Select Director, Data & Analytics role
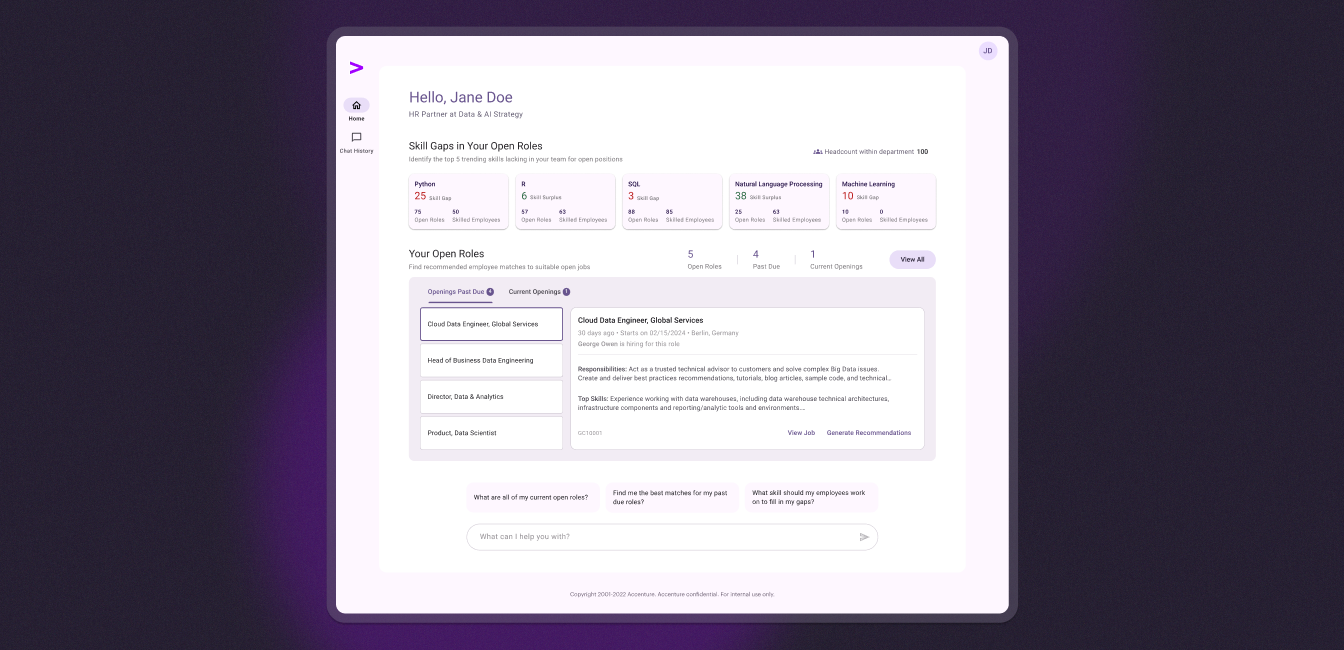Screen dimensions: 1344x650 (491, 397)
